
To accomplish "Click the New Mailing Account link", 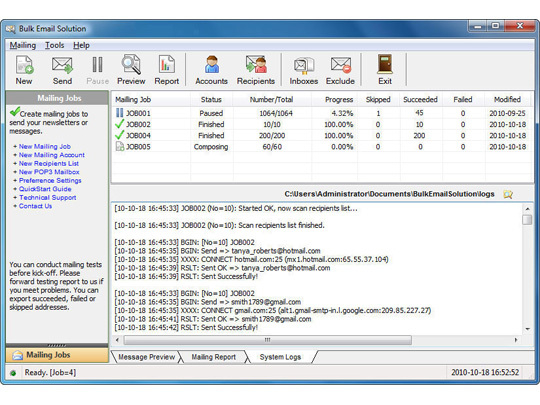I will tap(52, 155).
